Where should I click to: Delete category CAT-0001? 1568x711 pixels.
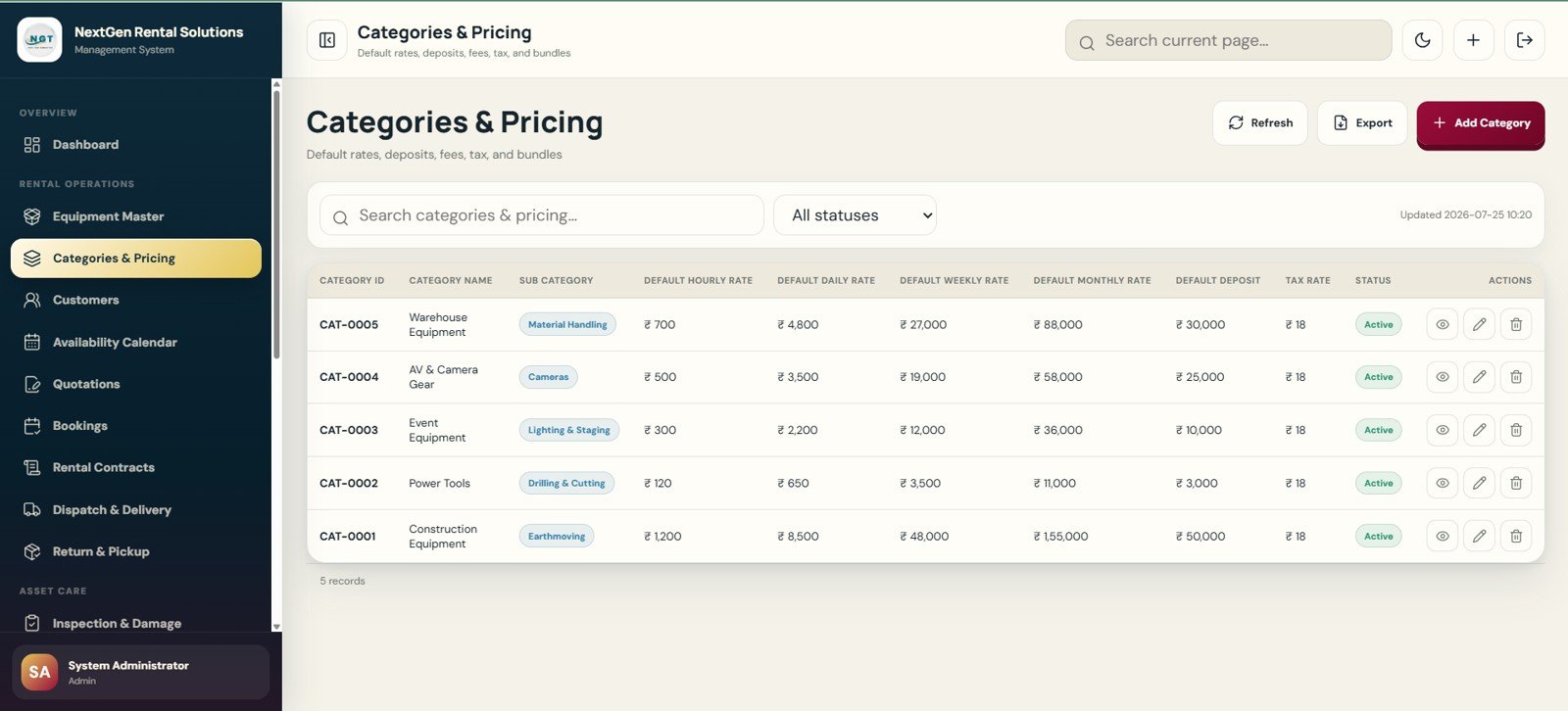coord(1516,536)
